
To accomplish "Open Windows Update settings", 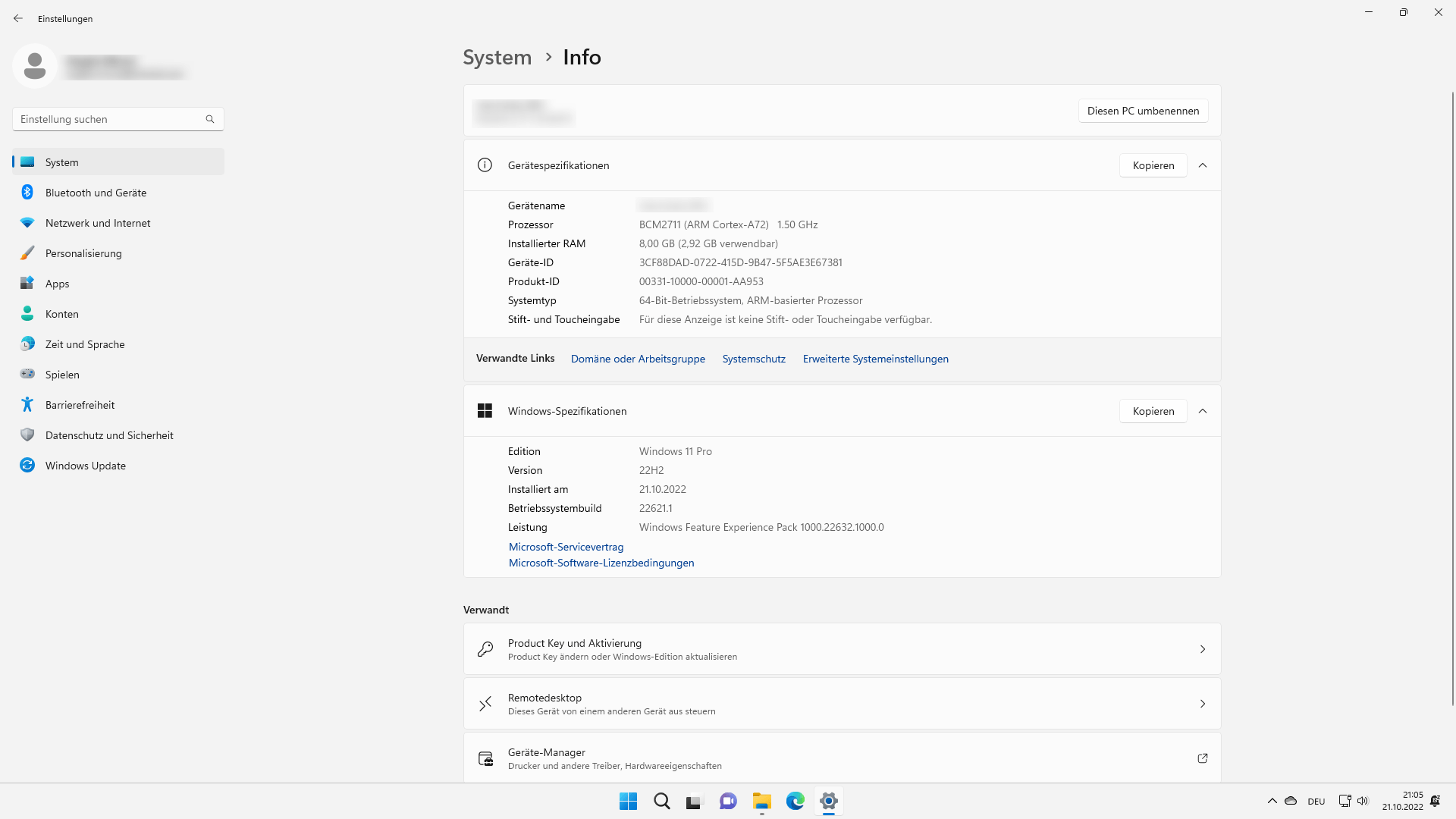I will click(118, 466).
